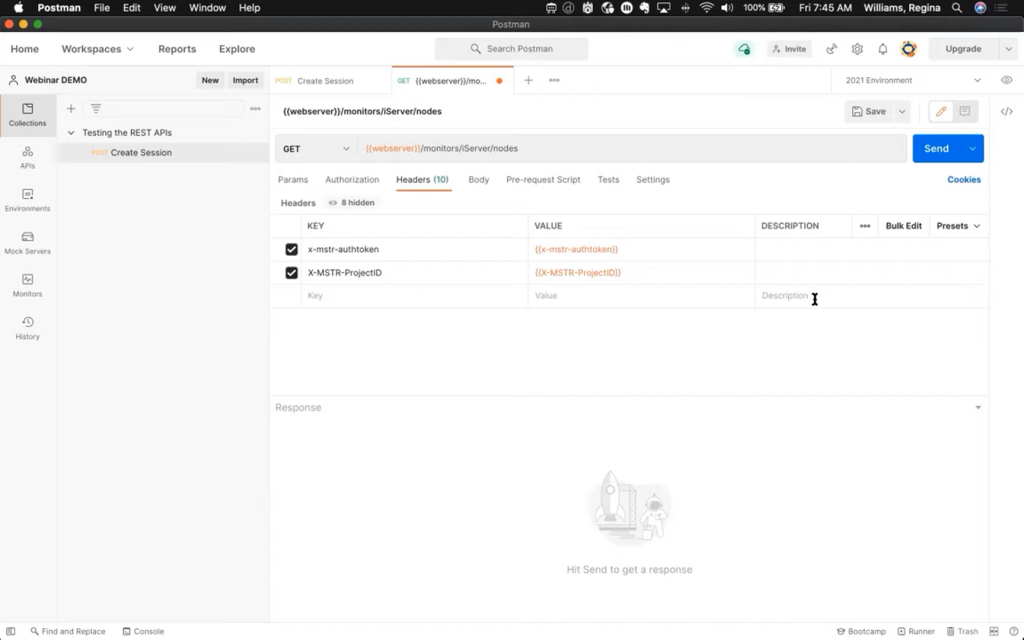Viewport: 1024px width, 640px height.
Task: Click the Import button
Action: coord(245,80)
